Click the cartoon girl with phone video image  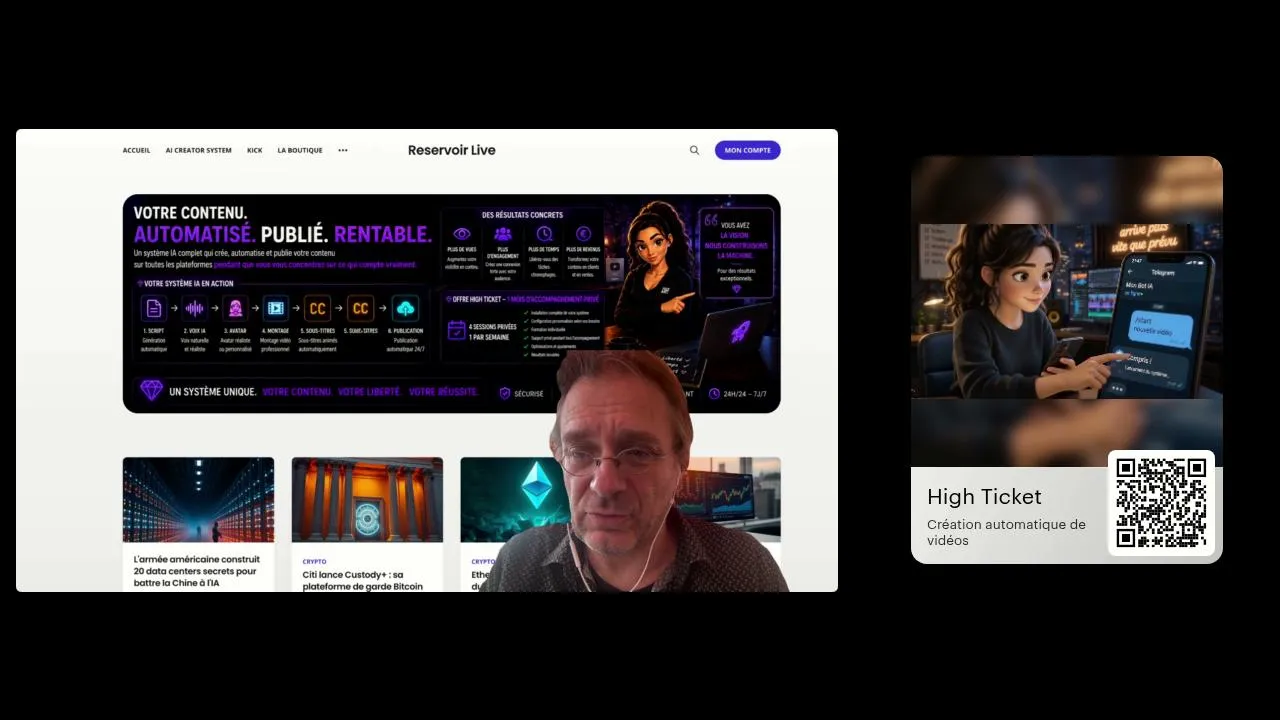click(x=1067, y=311)
